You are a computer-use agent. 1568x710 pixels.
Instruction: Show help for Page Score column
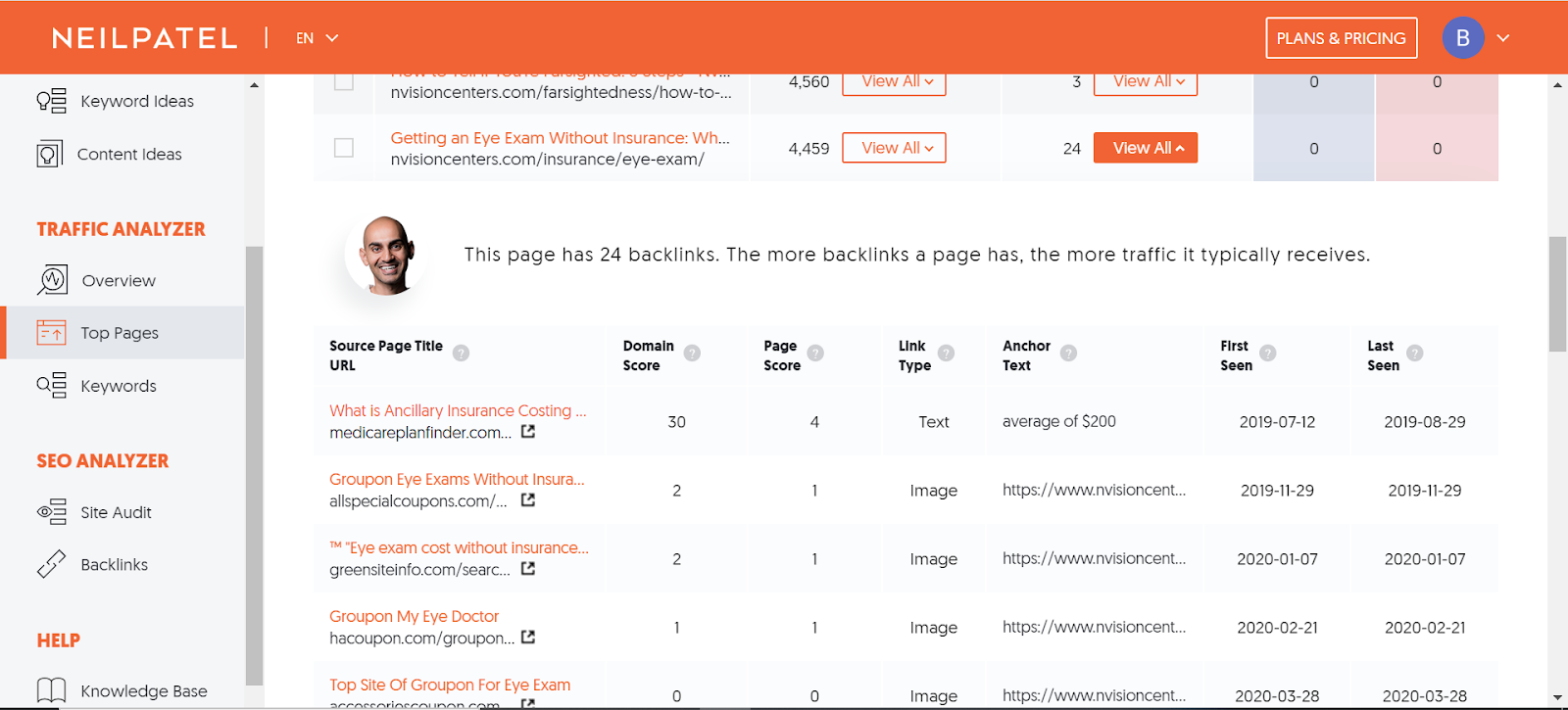(x=815, y=354)
